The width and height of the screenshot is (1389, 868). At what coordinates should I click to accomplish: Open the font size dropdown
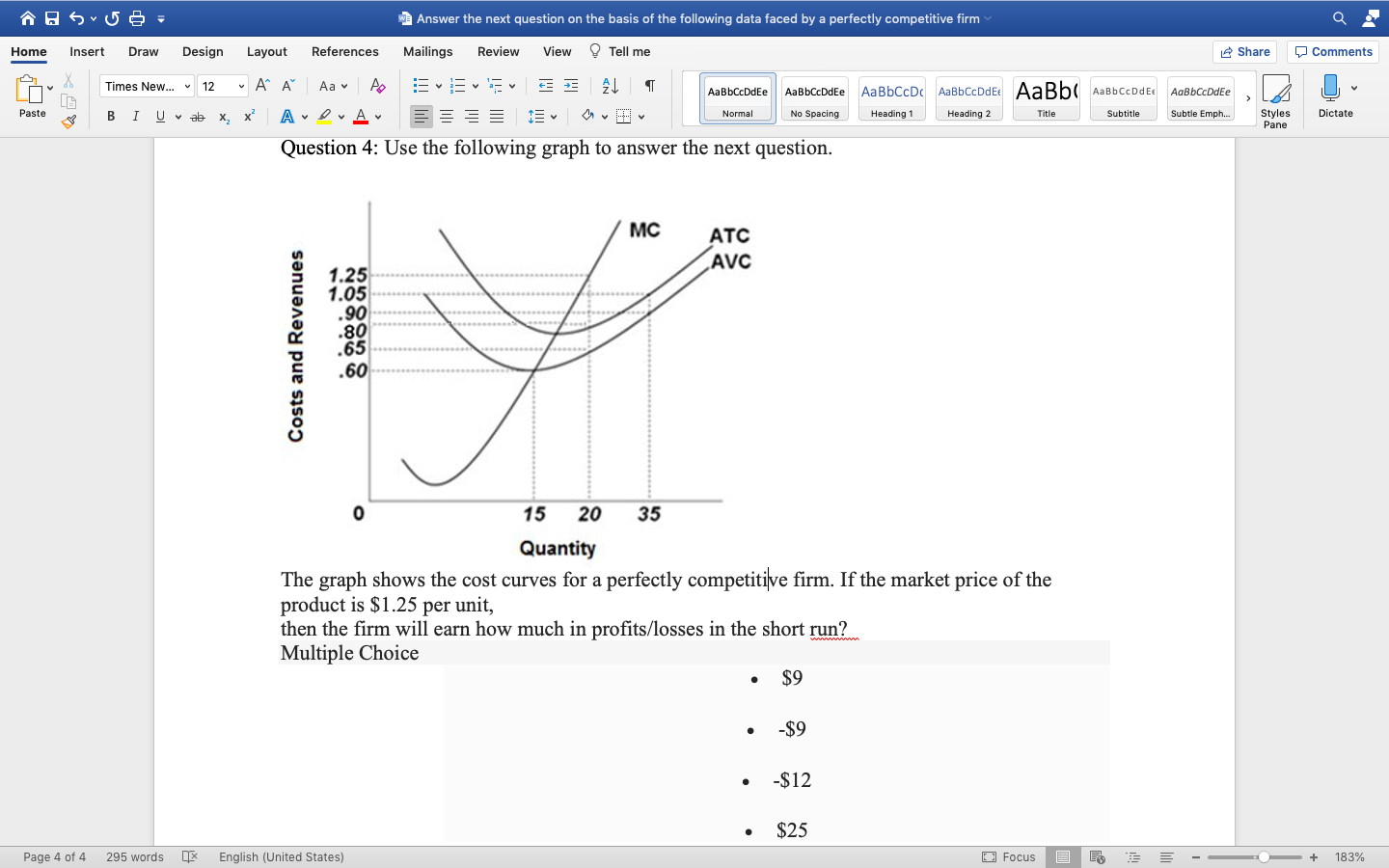[x=241, y=86]
